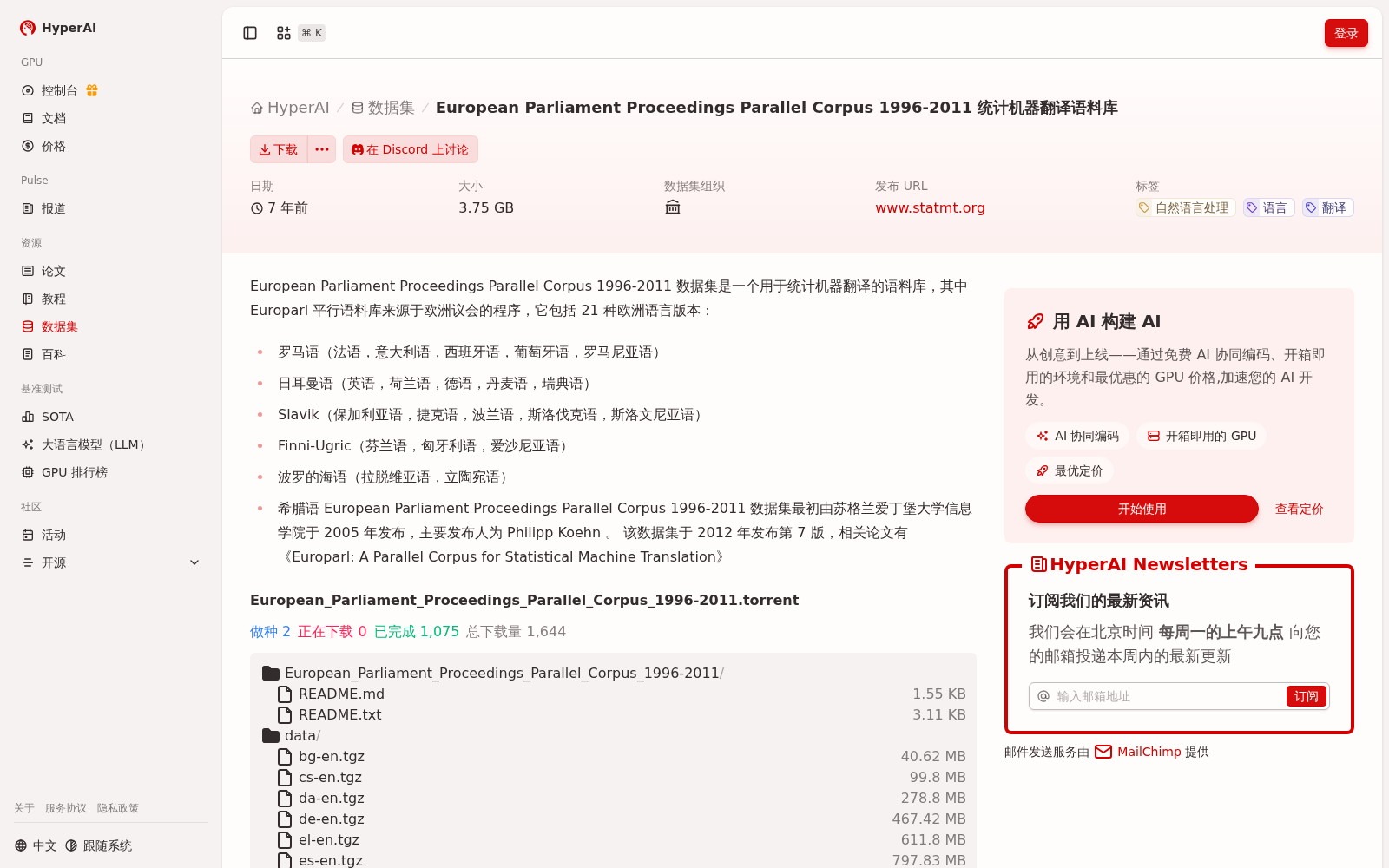Click the 订阅 subscribe button
The height and width of the screenshot is (868, 1389).
1307,696
